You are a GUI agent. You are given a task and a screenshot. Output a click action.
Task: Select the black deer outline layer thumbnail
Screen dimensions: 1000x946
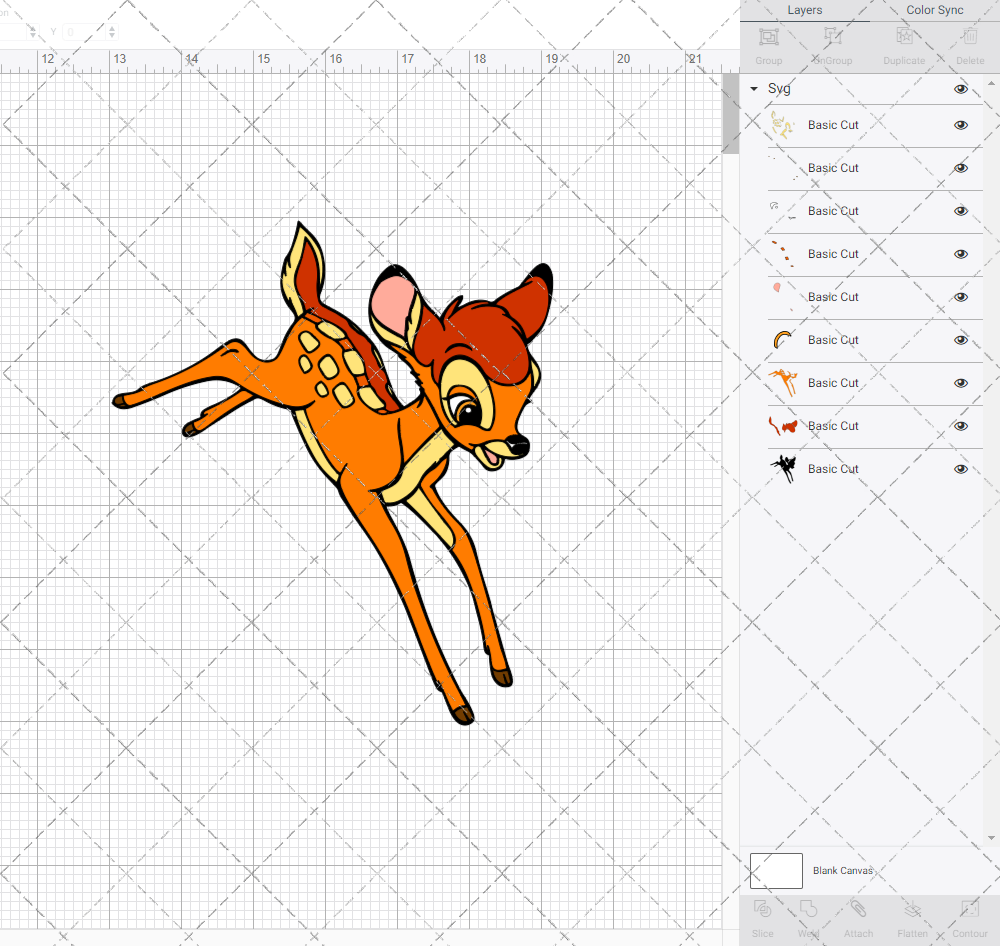coord(783,469)
